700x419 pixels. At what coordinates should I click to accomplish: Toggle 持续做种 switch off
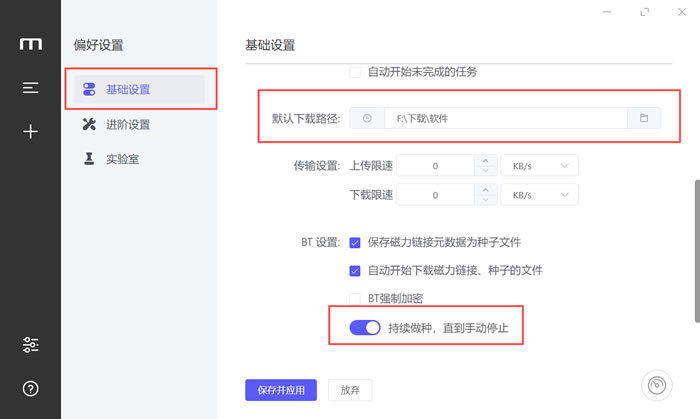pos(365,327)
